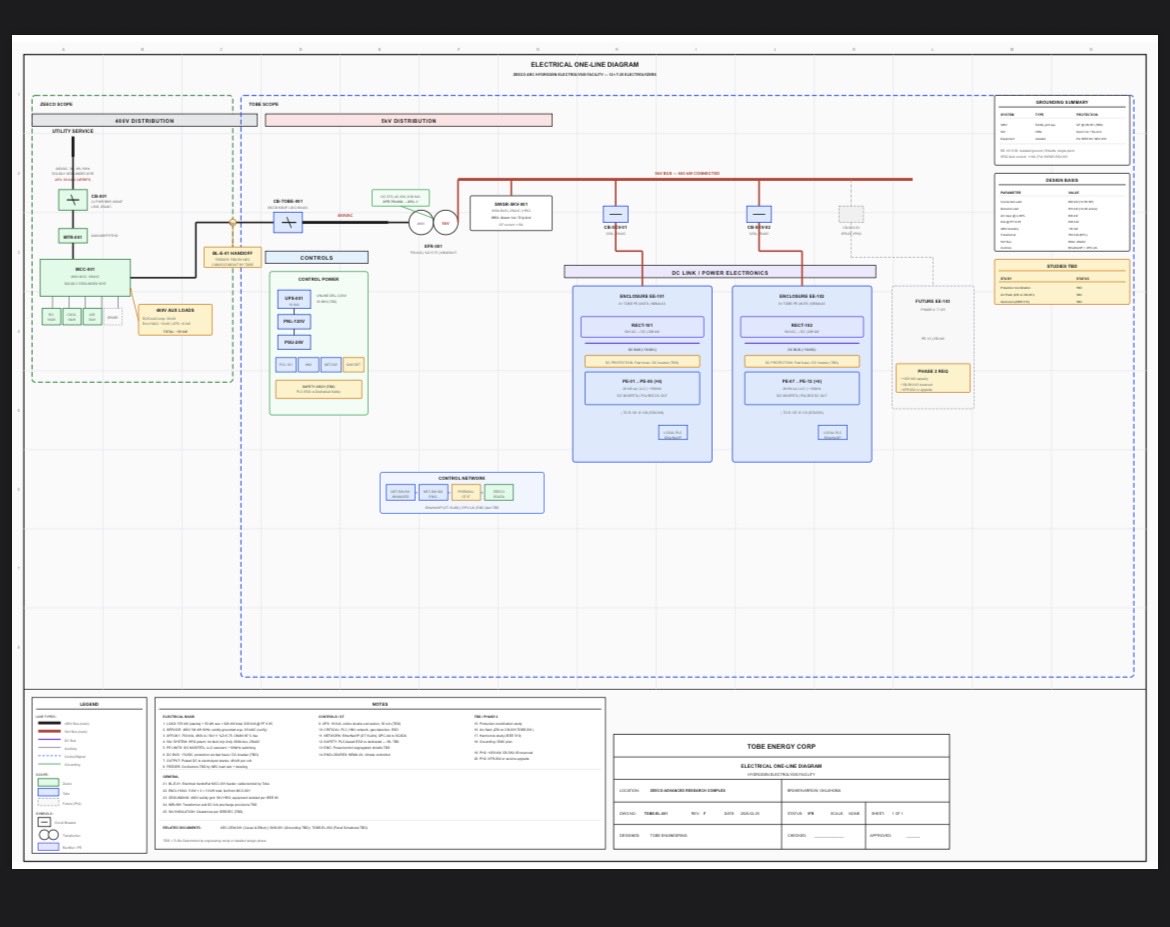Select the Controls header bar

(x=316, y=258)
